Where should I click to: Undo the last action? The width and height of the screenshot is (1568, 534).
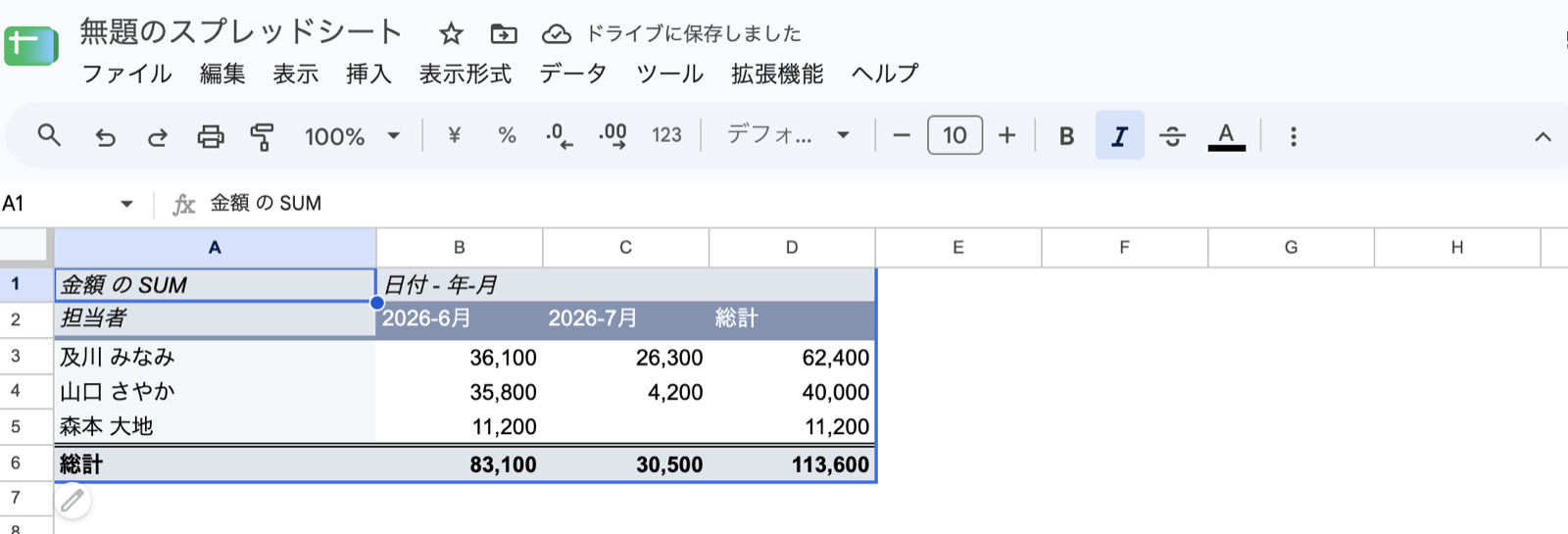(x=105, y=136)
